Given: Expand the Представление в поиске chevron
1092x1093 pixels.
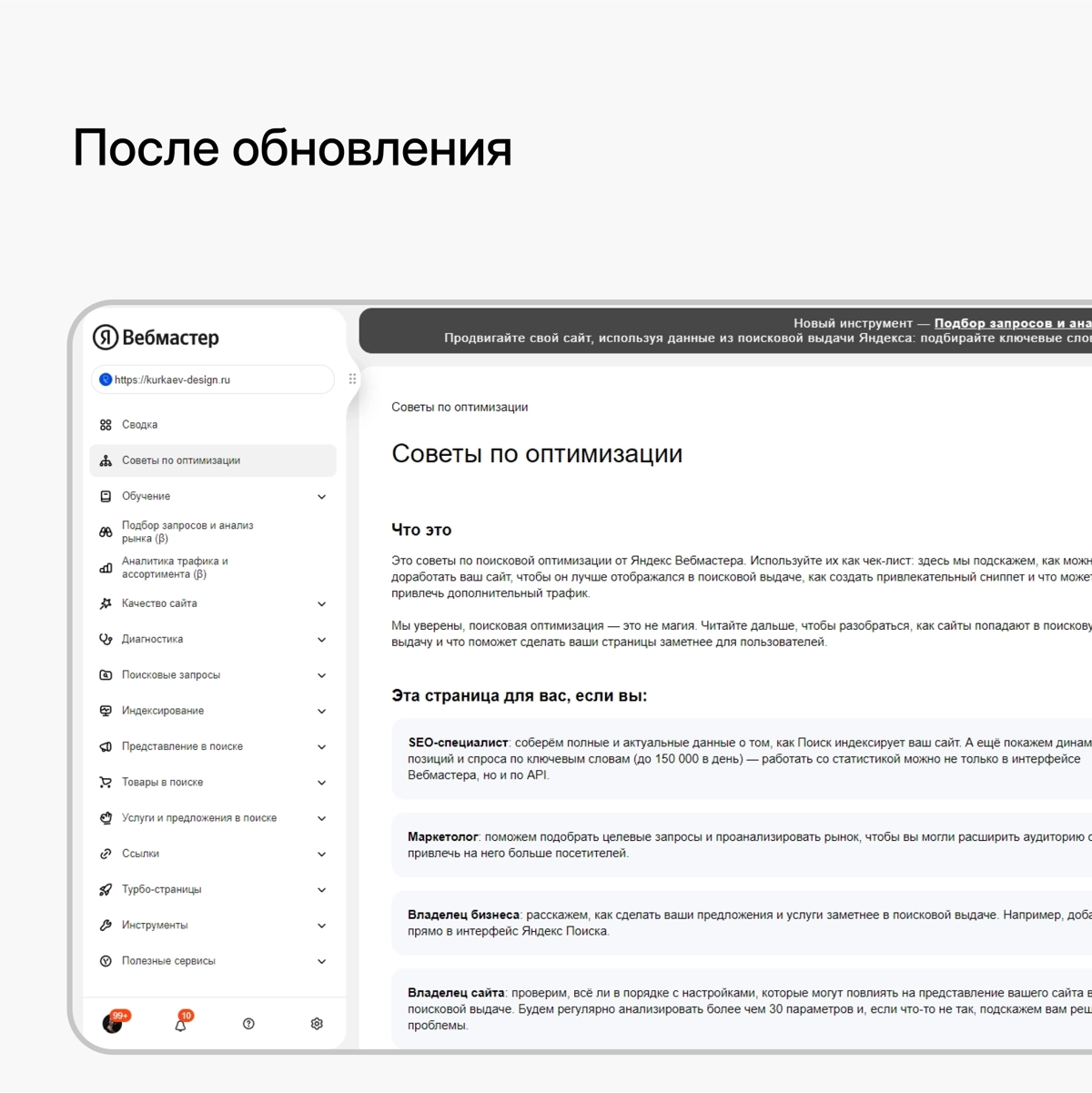Looking at the screenshot, I should point(321,747).
